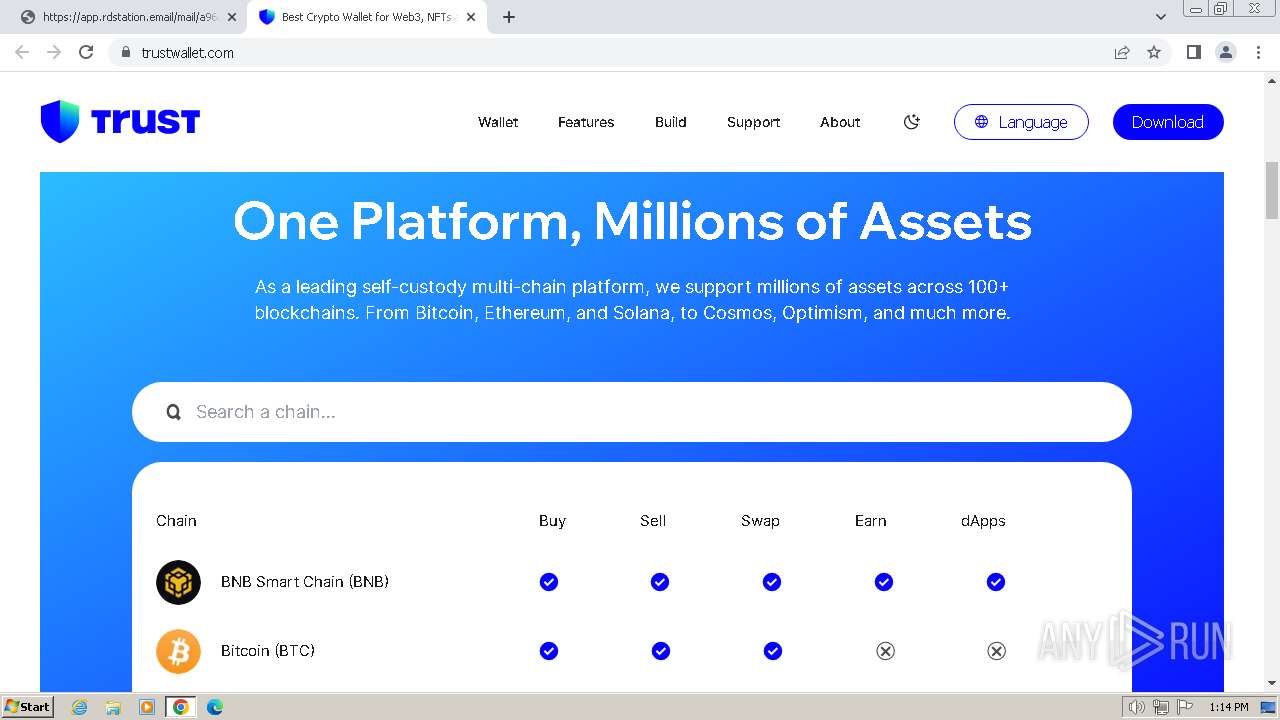This screenshot has width=1280, height=720.
Task: Close the rdstation email tab
Action: (x=233, y=17)
